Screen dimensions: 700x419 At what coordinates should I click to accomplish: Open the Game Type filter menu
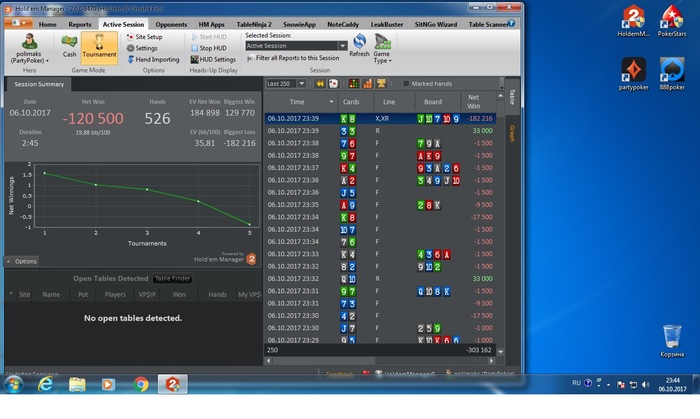[x=382, y=49]
